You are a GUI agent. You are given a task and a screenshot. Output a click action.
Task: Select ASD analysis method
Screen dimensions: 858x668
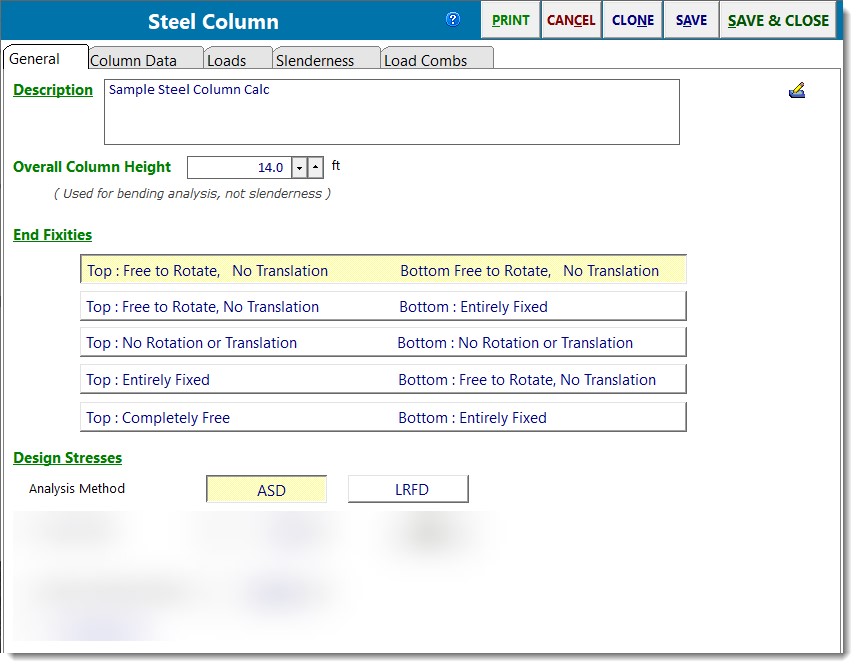coord(267,490)
